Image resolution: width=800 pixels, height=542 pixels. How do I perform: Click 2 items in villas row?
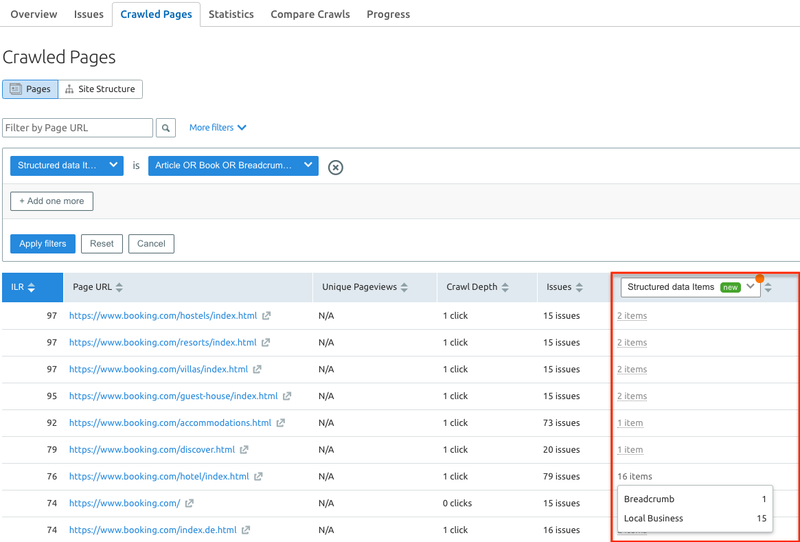pyautogui.click(x=632, y=369)
